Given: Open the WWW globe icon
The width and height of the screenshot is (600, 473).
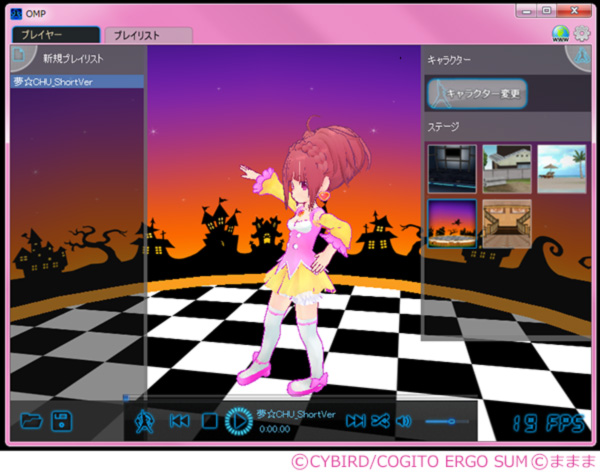Looking at the screenshot, I should (x=561, y=34).
